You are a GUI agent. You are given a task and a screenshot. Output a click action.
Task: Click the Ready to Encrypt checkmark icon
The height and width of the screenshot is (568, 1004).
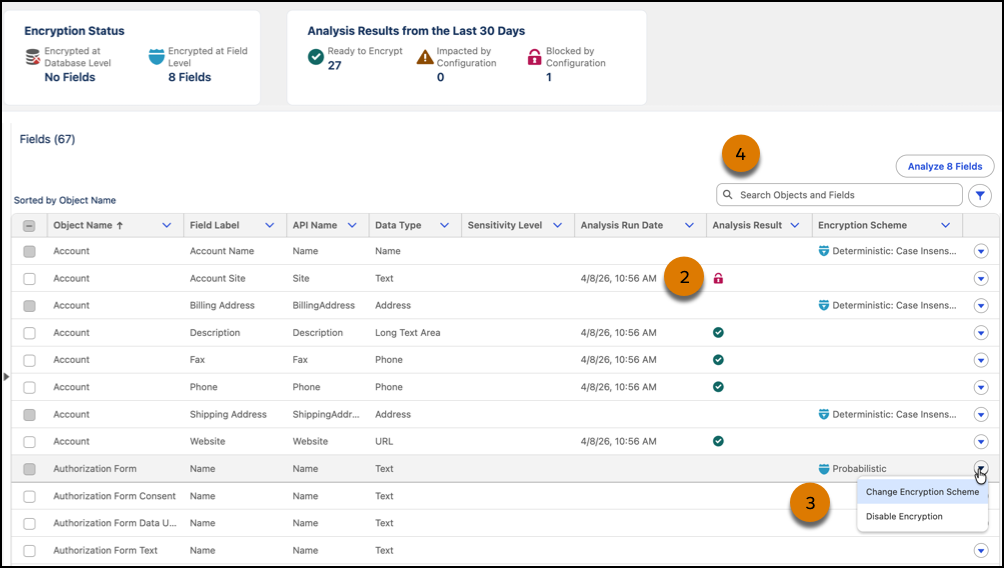coord(316,57)
